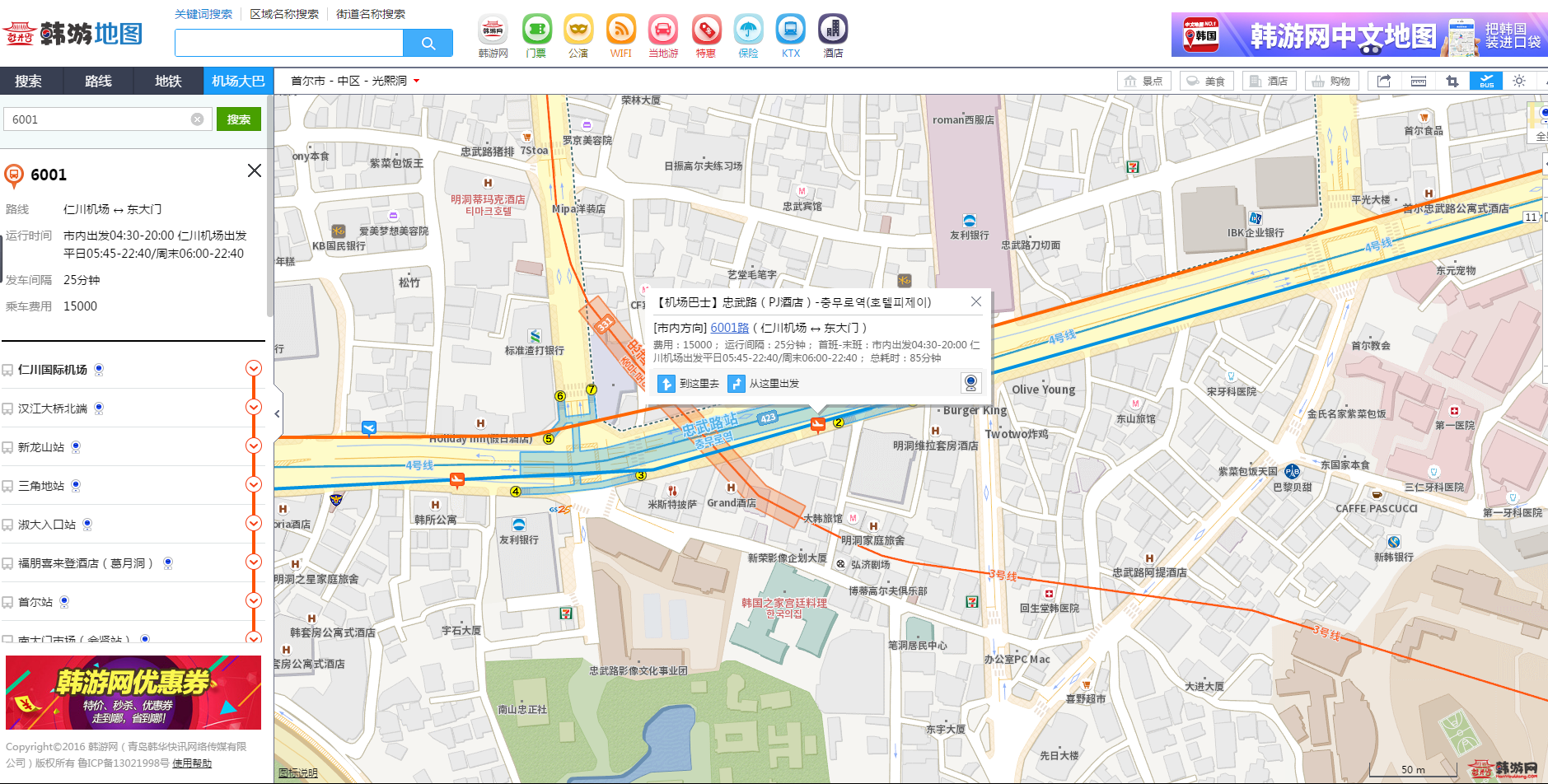Click 到这里去 in the popup
Image resolution: width=1548 pixels, height=784 pixels.
point(689,384)
